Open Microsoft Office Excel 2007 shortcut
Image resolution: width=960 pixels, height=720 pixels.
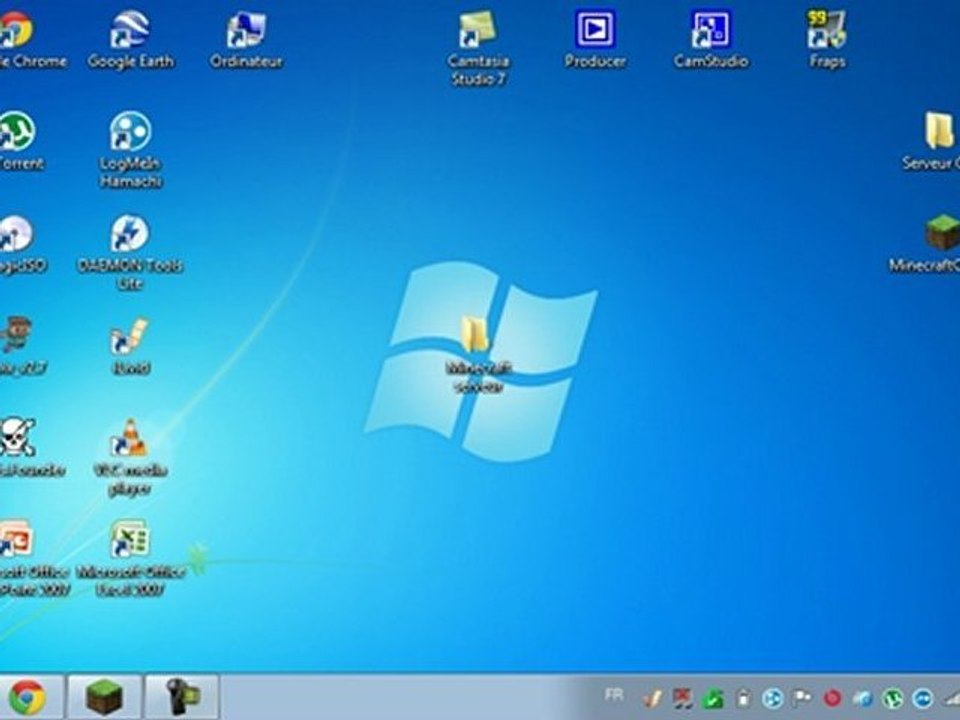[130, 558]
